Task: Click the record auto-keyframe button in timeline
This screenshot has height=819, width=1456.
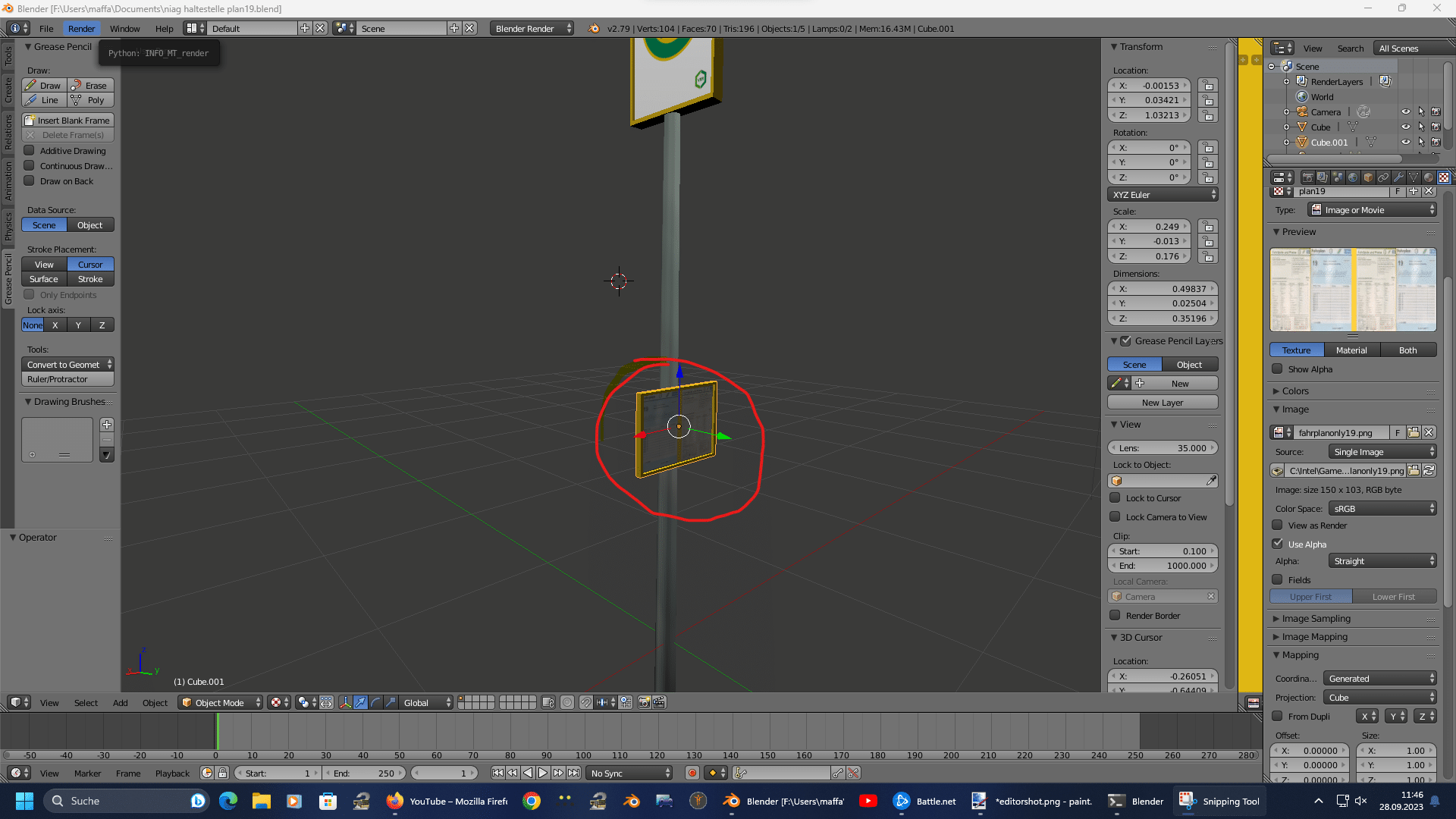Action: (692, 773)
